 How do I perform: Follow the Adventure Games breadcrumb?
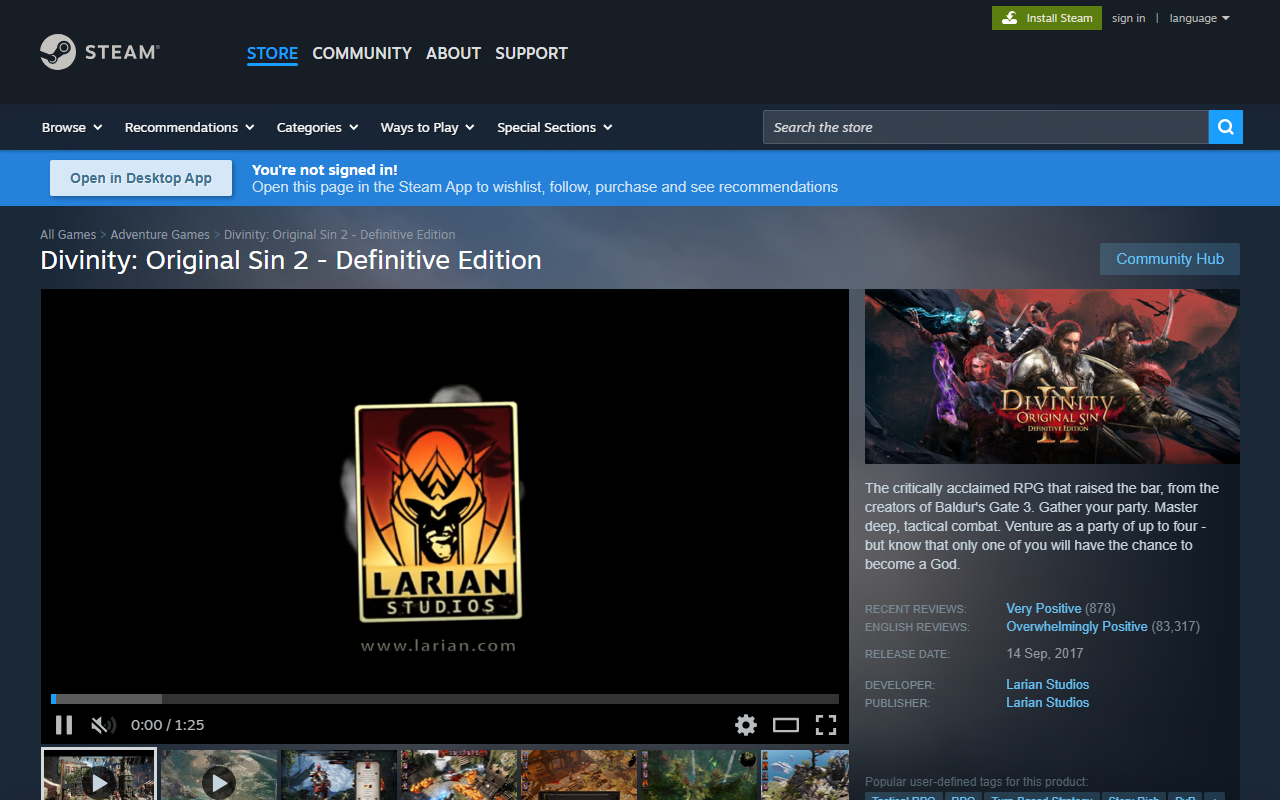pyautogui.click(x=160, y=235)
